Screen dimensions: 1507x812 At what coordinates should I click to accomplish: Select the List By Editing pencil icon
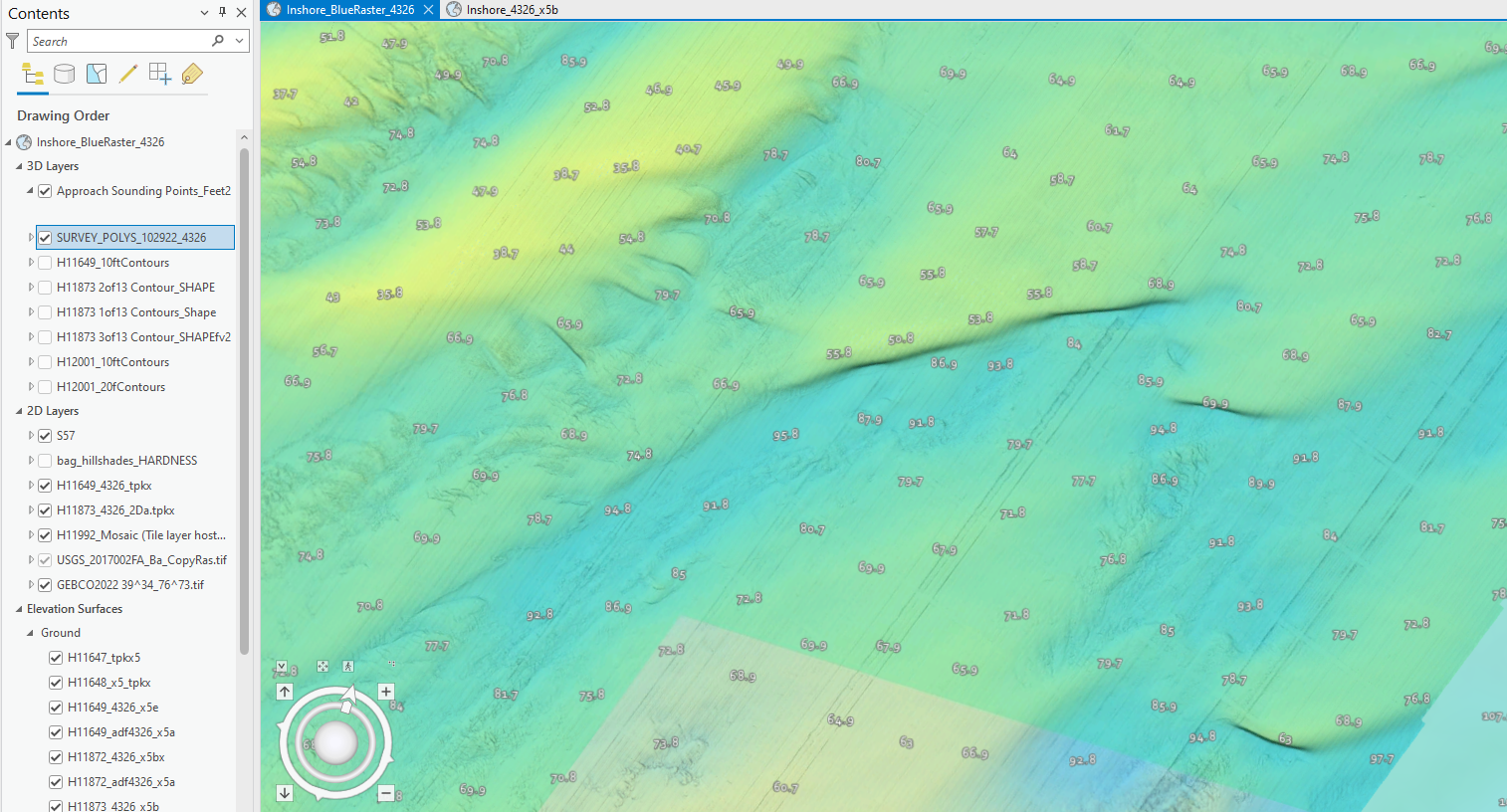pyautogui.click(x=127, y=74)
